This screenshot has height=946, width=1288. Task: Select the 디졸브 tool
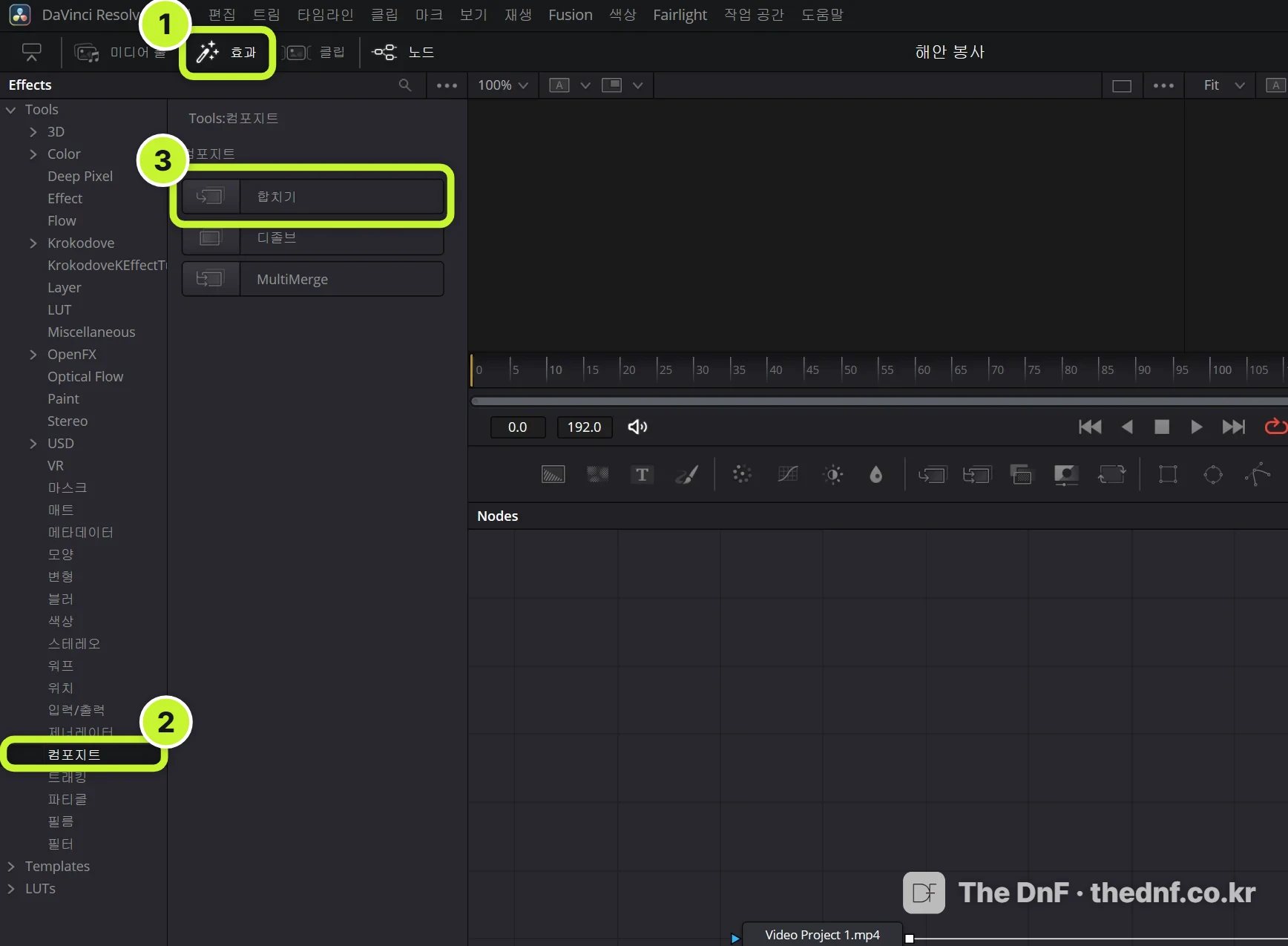313,237
